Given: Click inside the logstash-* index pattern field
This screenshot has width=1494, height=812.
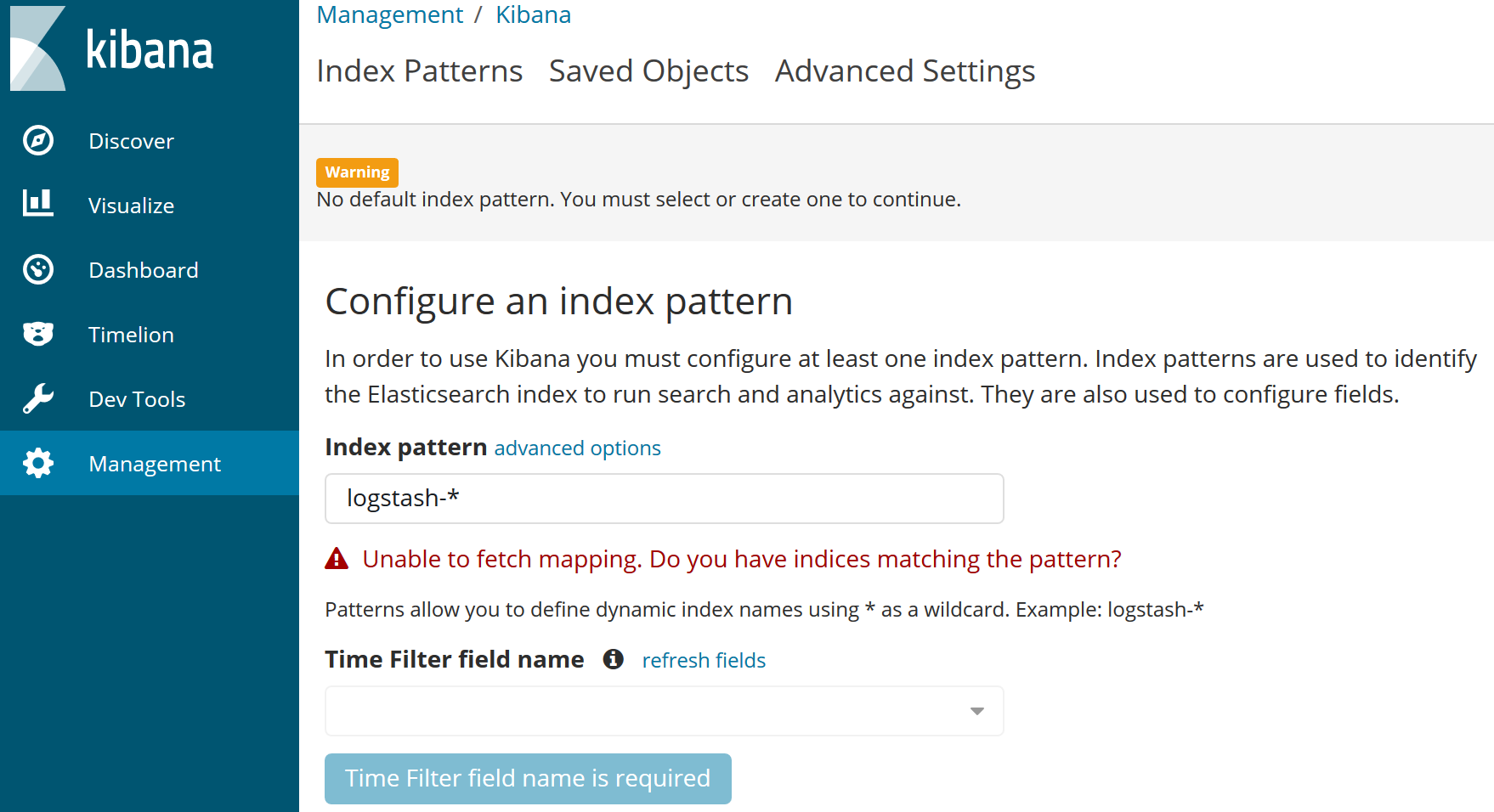Looking at the screenshot, I should (x=664, y=499).
